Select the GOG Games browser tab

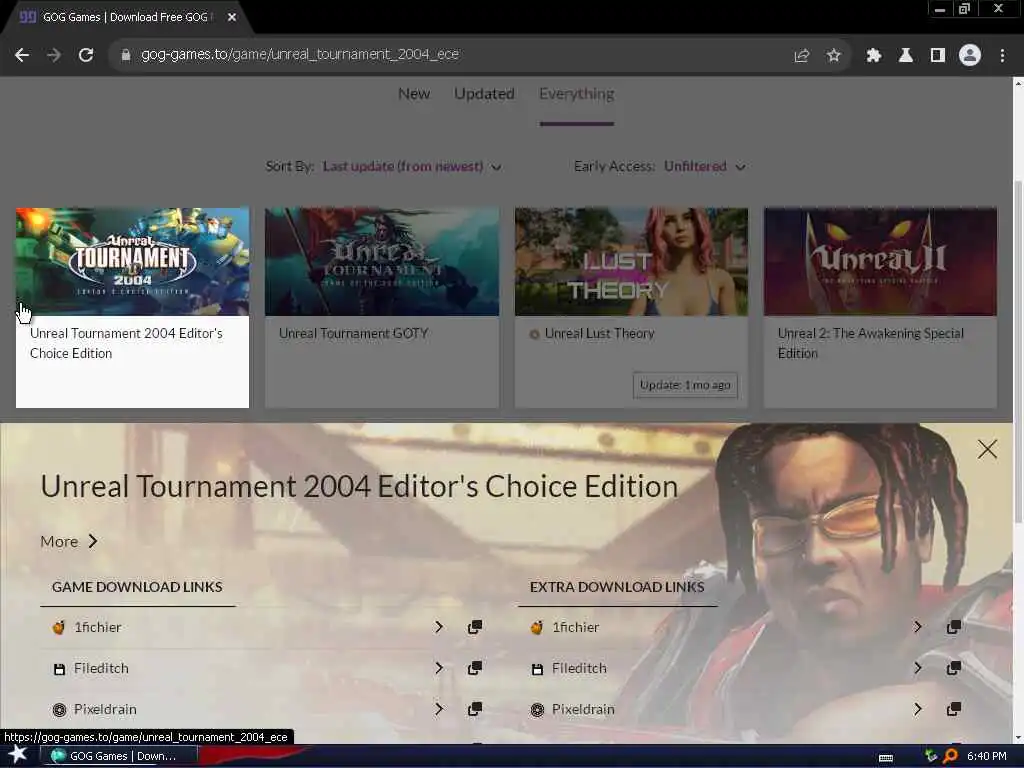tap(127, 18)
